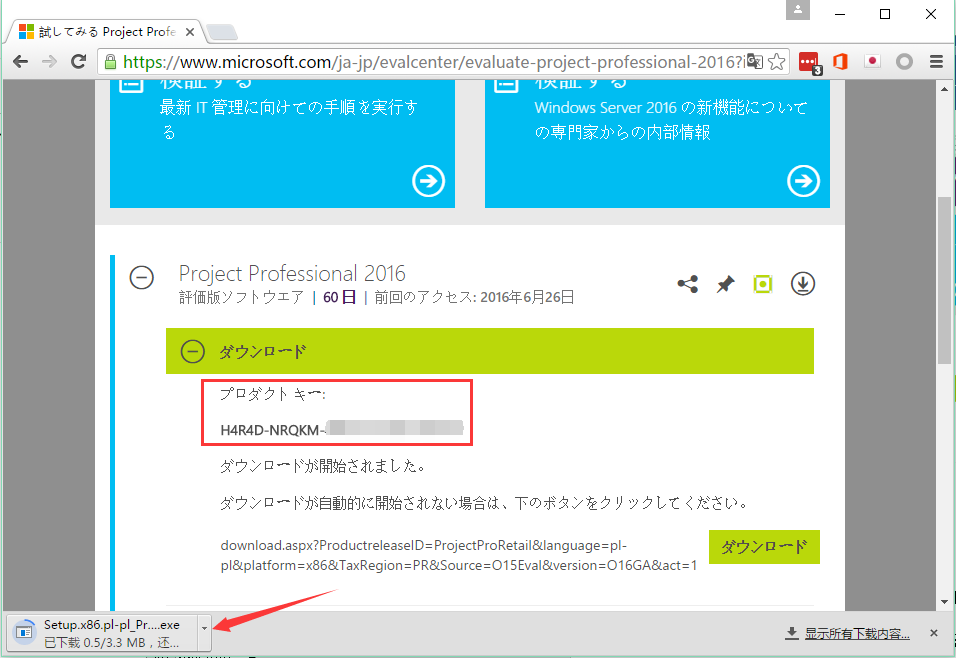Click the circular download arrow icon

[x=803, y=284]
